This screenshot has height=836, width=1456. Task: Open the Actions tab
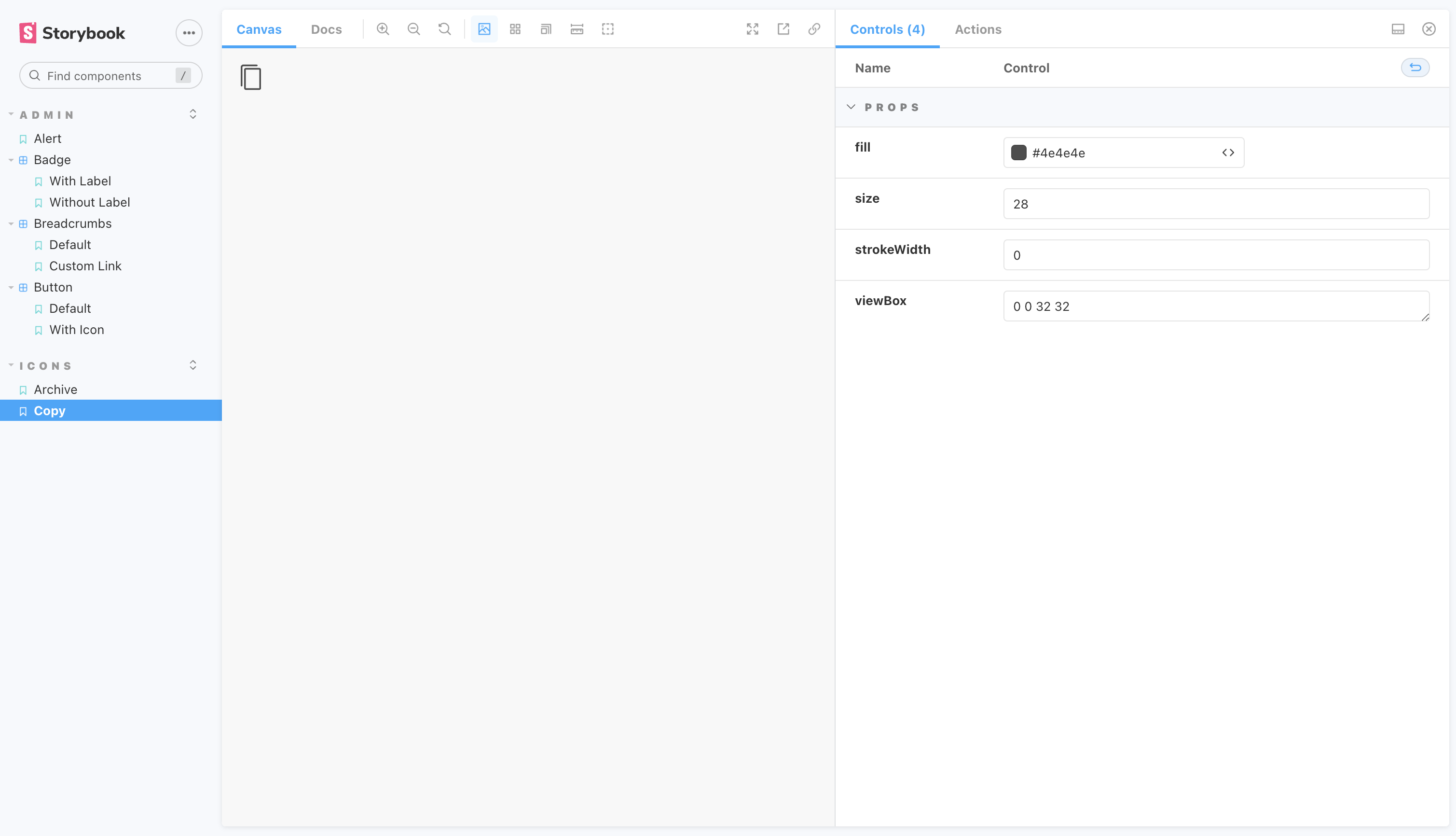978,29
